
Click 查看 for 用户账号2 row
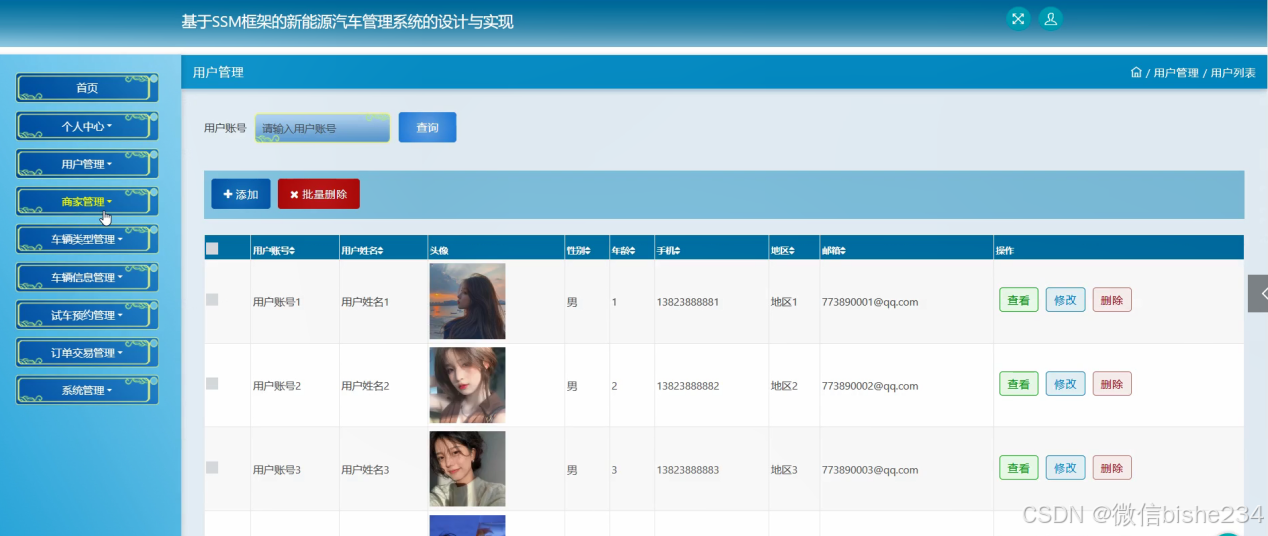tap(1019, 384)
